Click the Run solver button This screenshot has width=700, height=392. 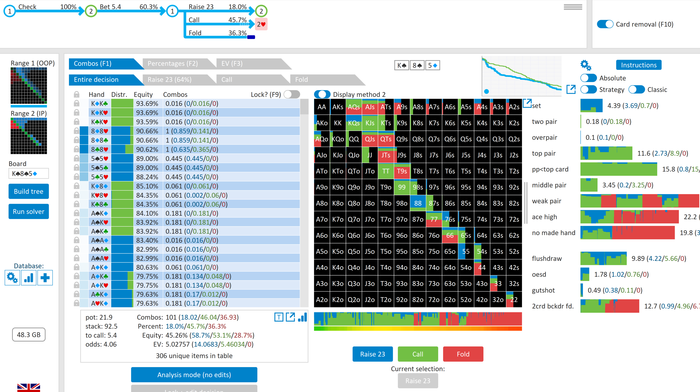(28, 212)
